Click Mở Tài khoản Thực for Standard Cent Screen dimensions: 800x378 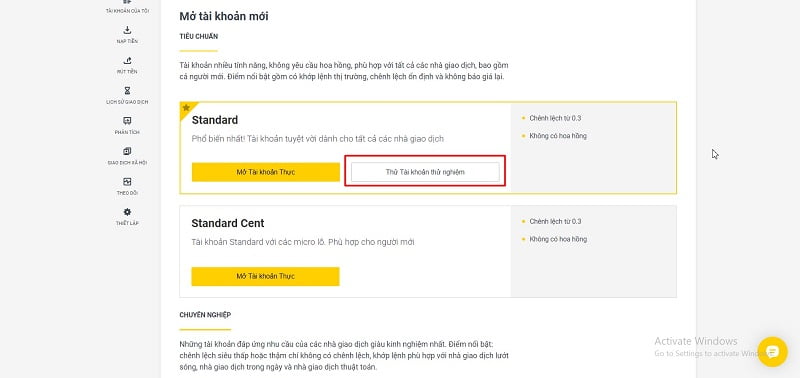point(265,276)
